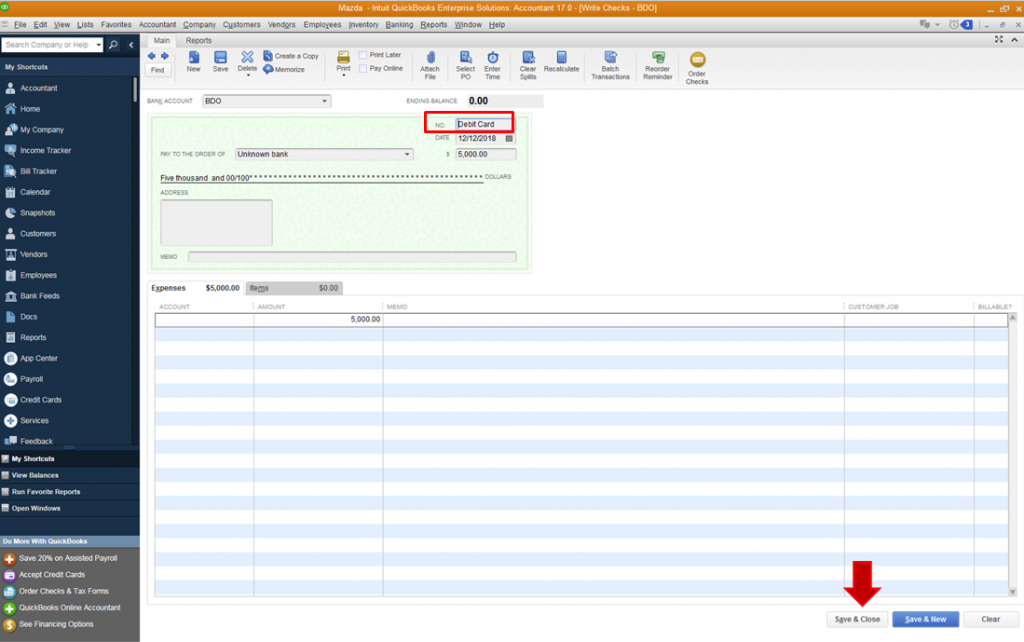The height and width of the screenshot is (642, 1024).
Task: Expand the Bank Account BDO dropdown
Action: pyautogui.click(x=324, y=101)
